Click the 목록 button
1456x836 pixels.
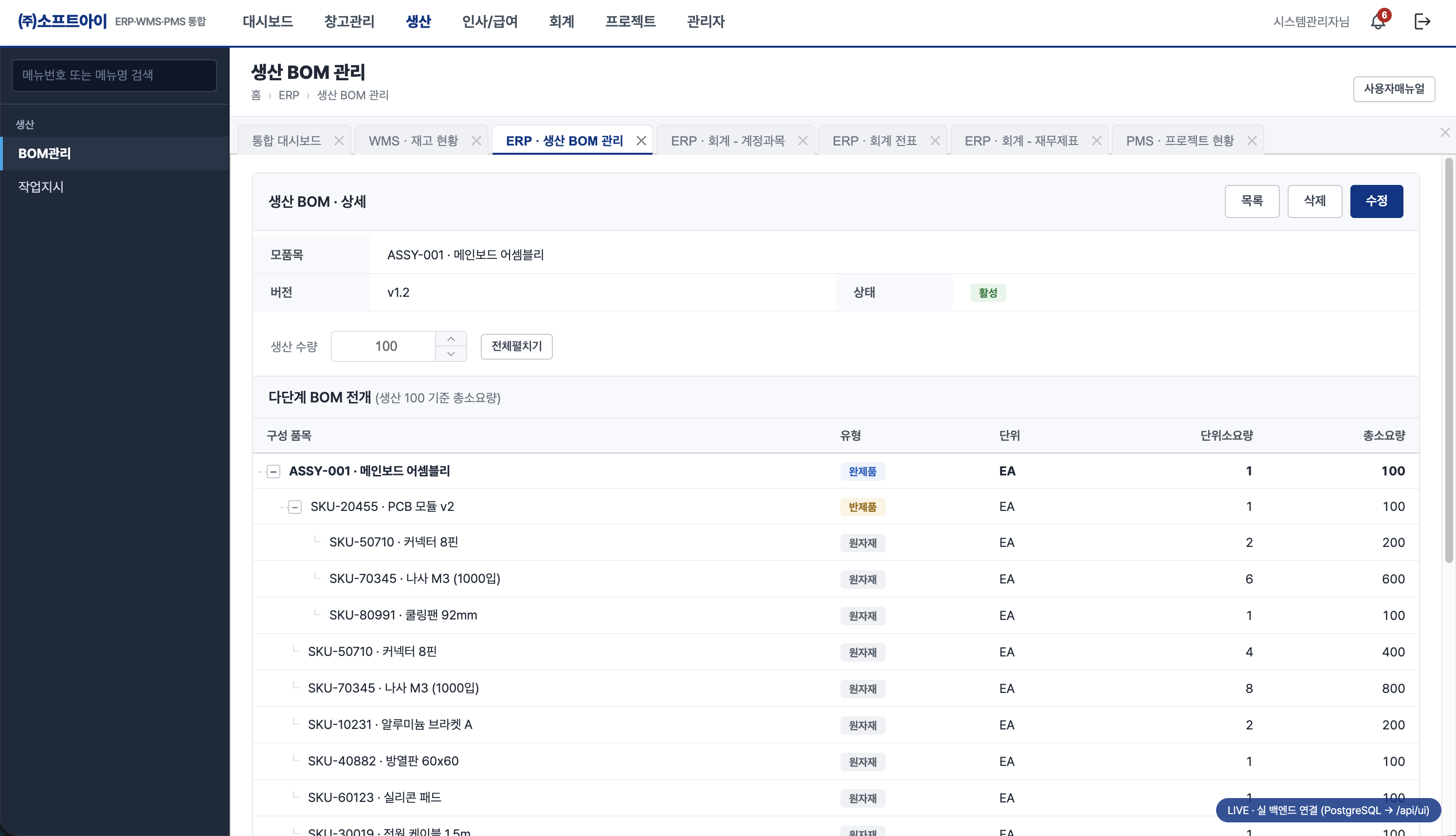point(1252,201)
